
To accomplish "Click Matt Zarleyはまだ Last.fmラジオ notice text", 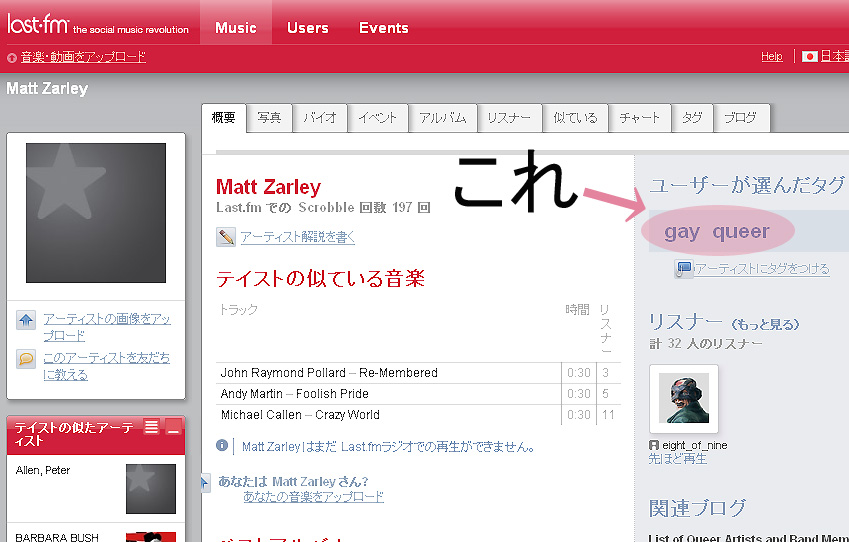I will coord(389,447).
